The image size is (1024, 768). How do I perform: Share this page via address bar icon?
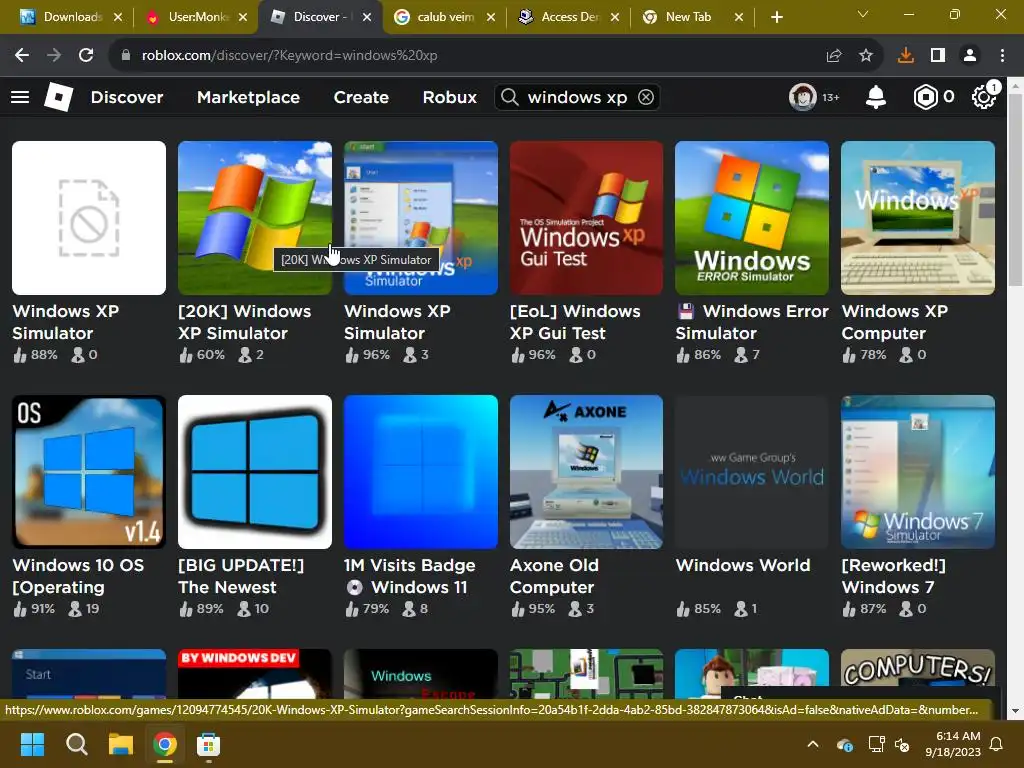pos(834,56)
